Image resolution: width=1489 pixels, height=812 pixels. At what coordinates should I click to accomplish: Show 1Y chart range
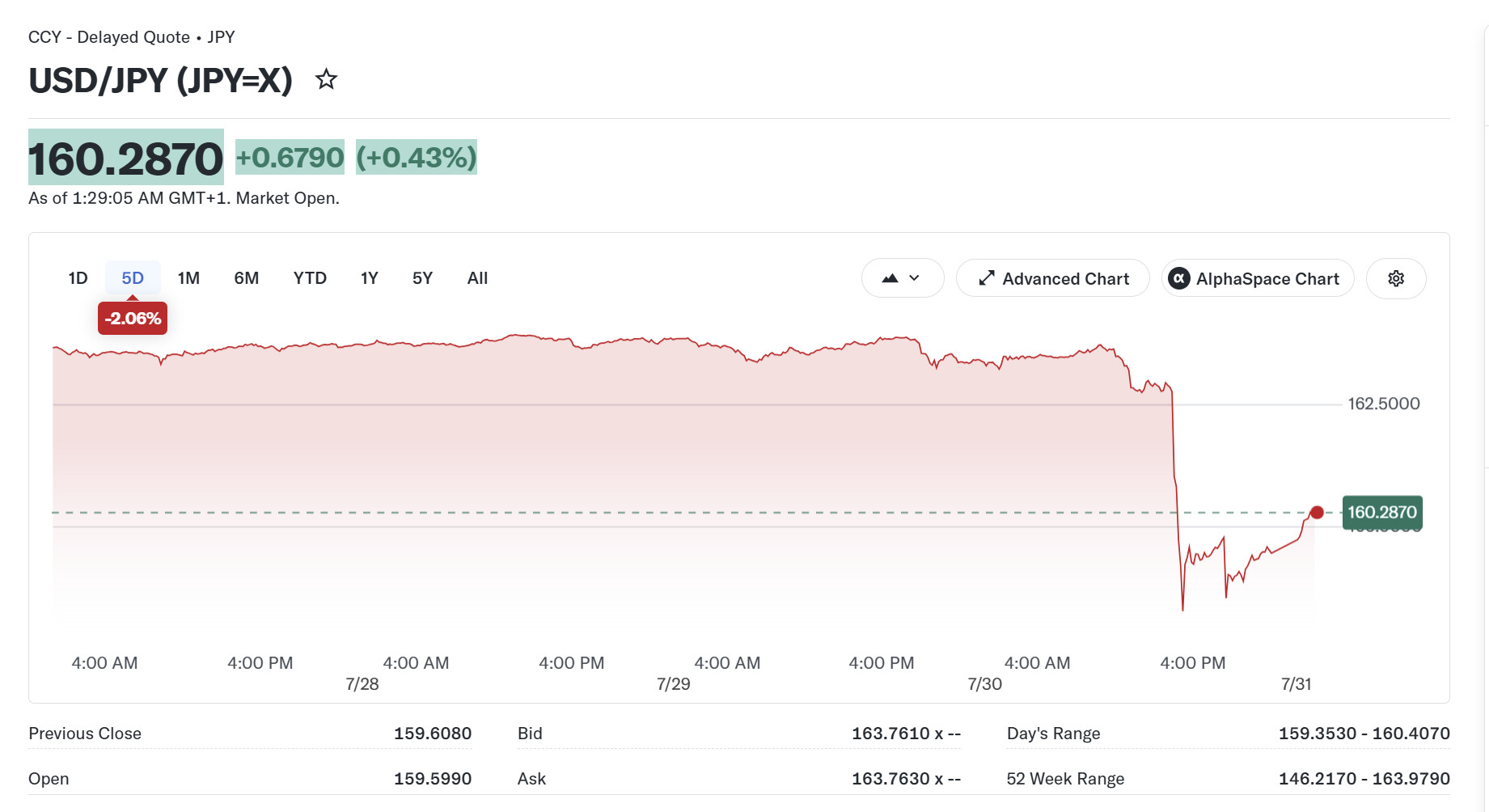click(370, 278)
